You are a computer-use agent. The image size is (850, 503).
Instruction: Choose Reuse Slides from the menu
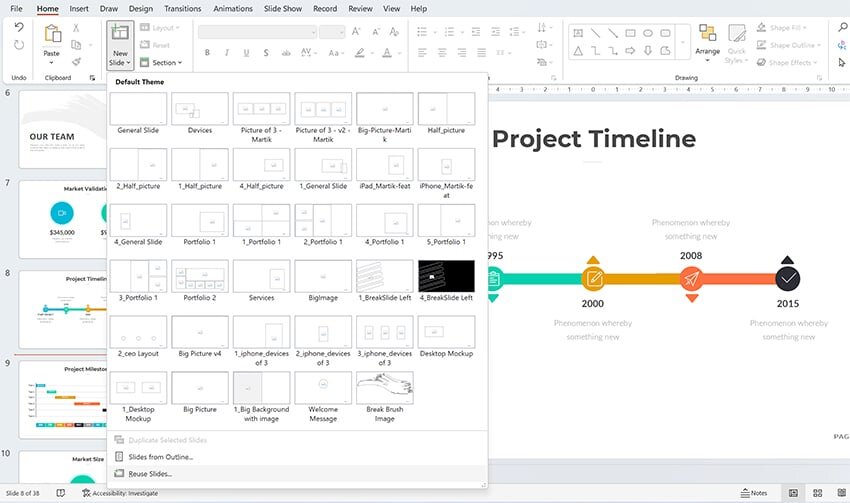(150, 473)
